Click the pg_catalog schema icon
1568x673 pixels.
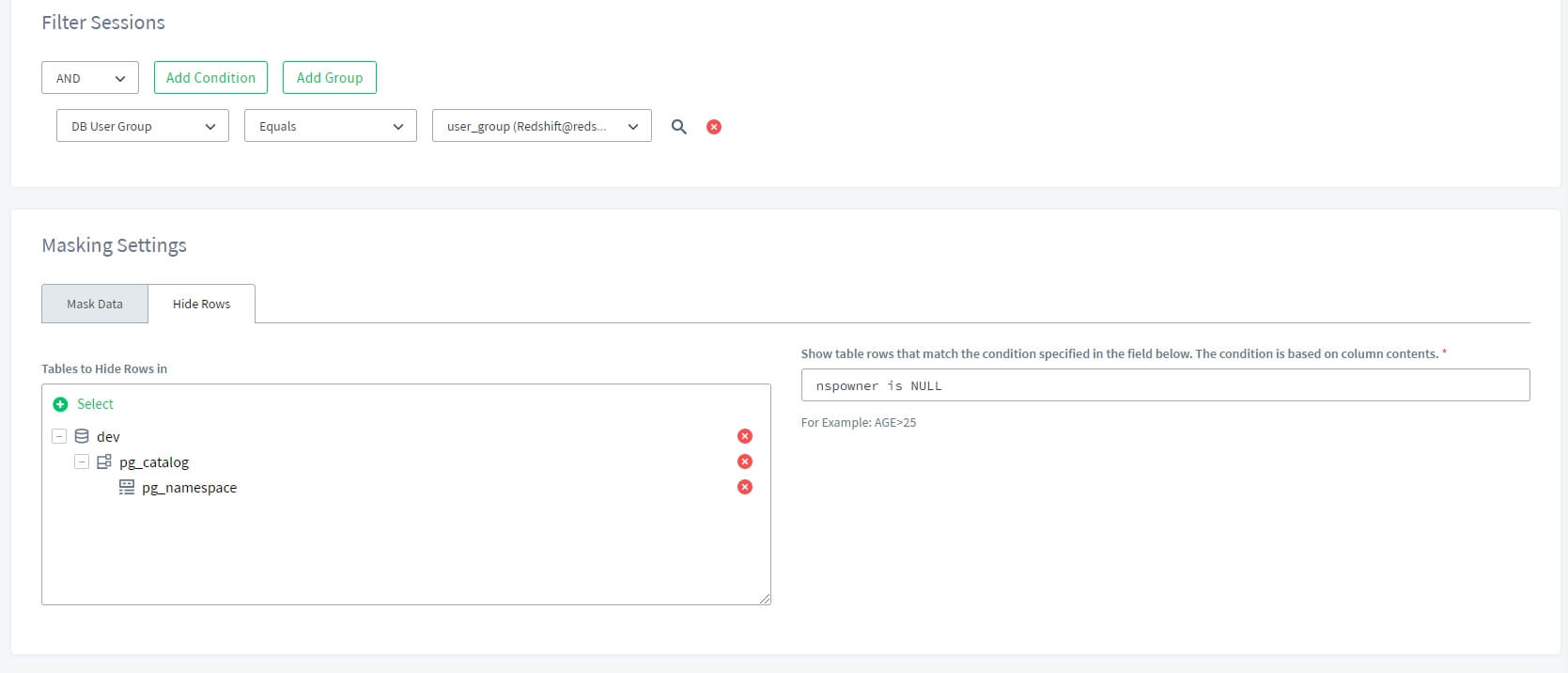tap(104, 462)
